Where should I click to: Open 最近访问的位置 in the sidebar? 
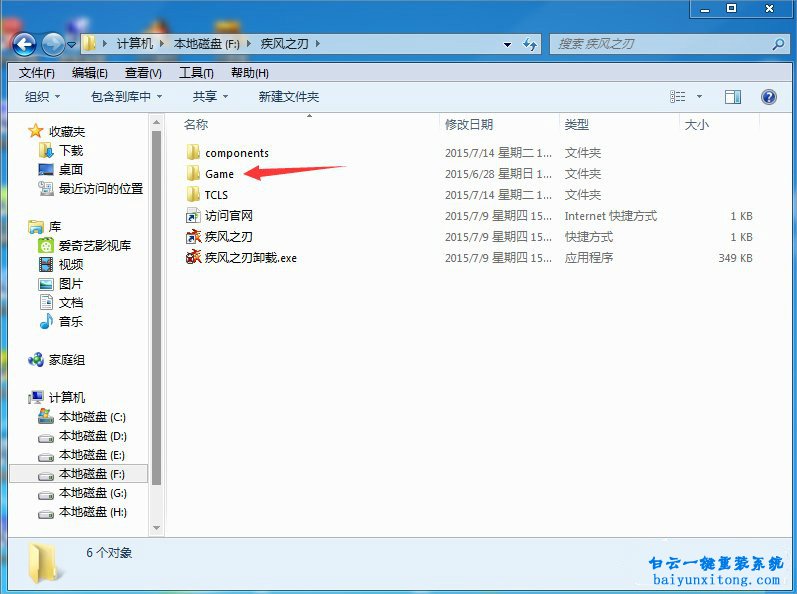[x=101, y=189]
